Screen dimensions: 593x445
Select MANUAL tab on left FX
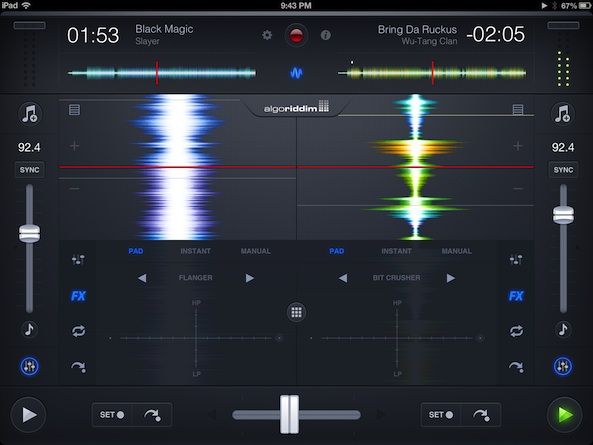coord(256,251)
